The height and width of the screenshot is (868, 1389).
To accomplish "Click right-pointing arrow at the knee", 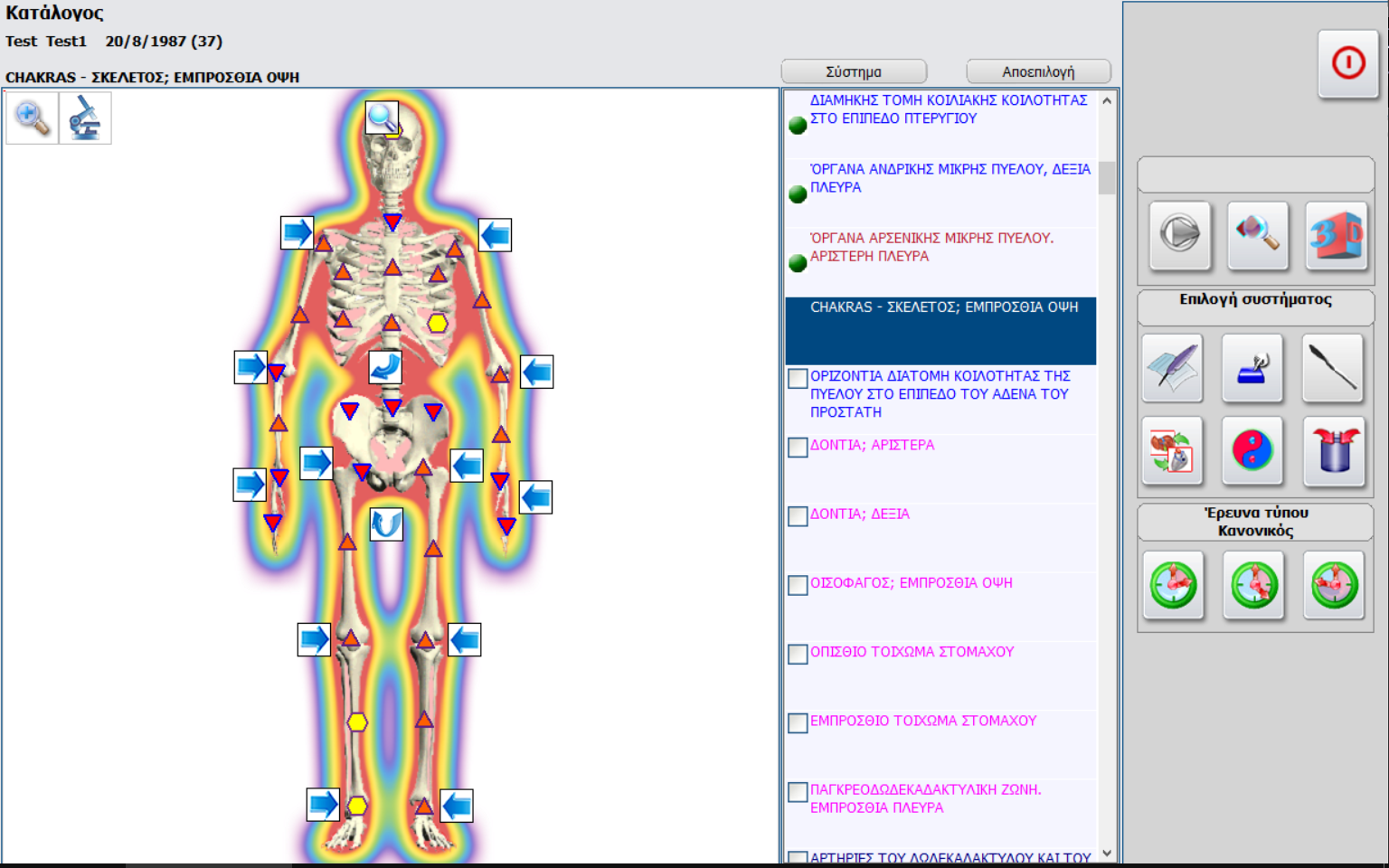I will pyautogui.click(x=314, y=639).
